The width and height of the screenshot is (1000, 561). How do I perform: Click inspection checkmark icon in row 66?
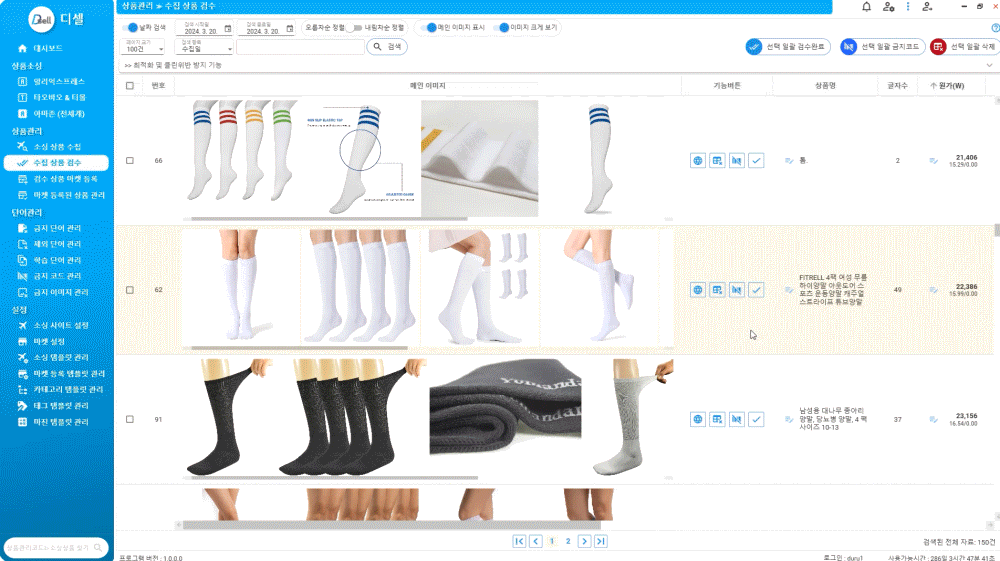point(756,161)
